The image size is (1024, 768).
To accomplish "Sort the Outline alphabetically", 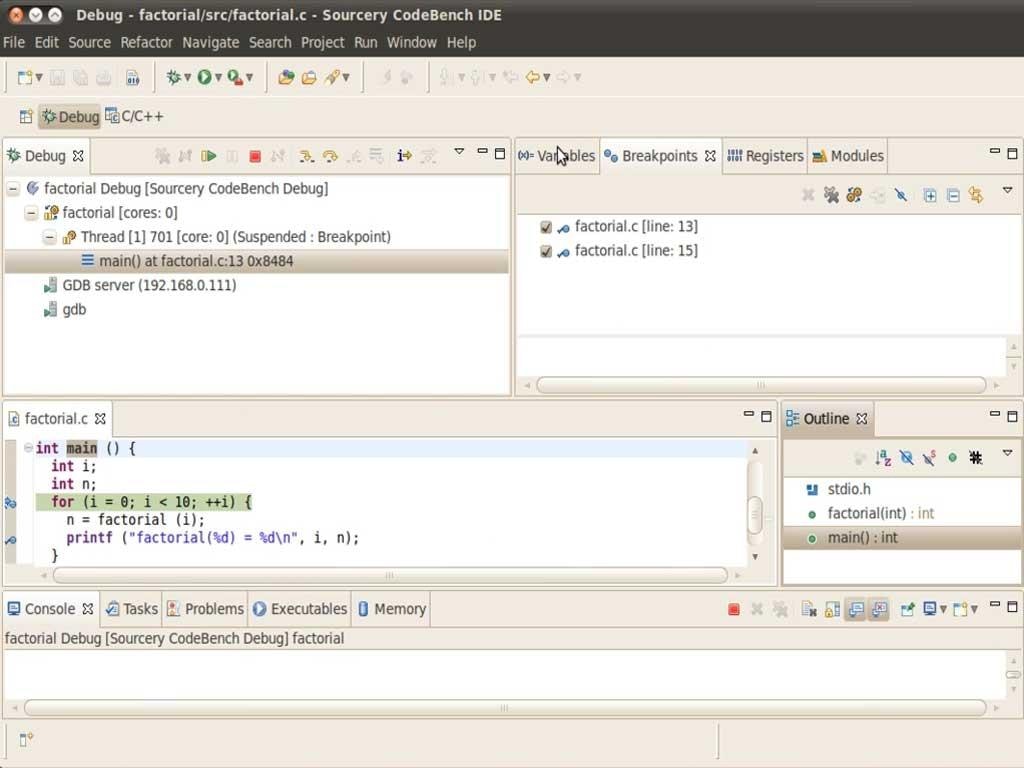I will (x=883, y=458).
